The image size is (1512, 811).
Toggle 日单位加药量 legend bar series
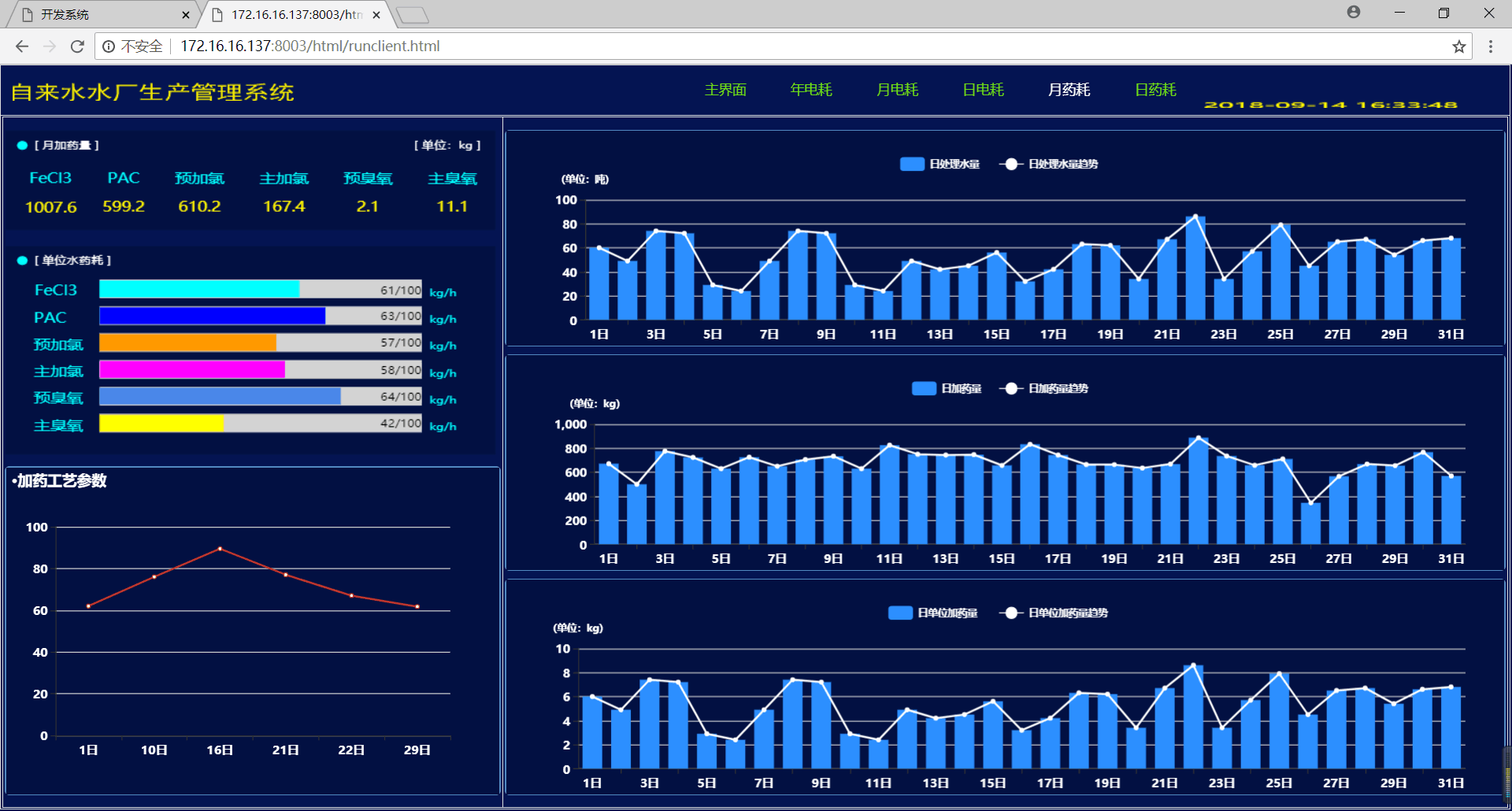(x=933, y=613)
